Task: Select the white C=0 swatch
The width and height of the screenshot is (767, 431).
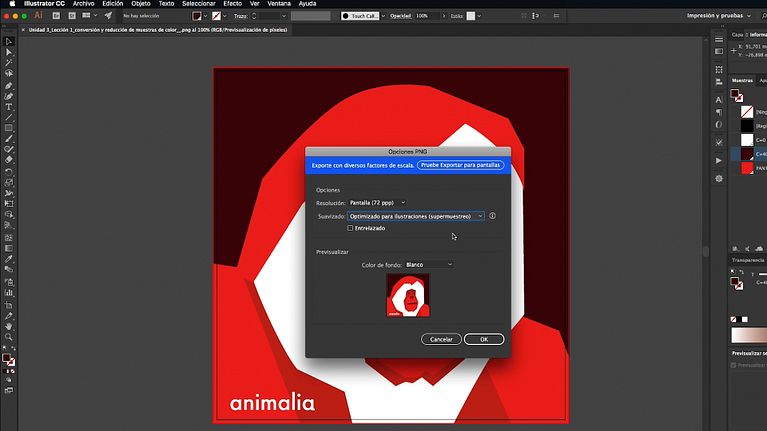Action: tap(747, 140)
